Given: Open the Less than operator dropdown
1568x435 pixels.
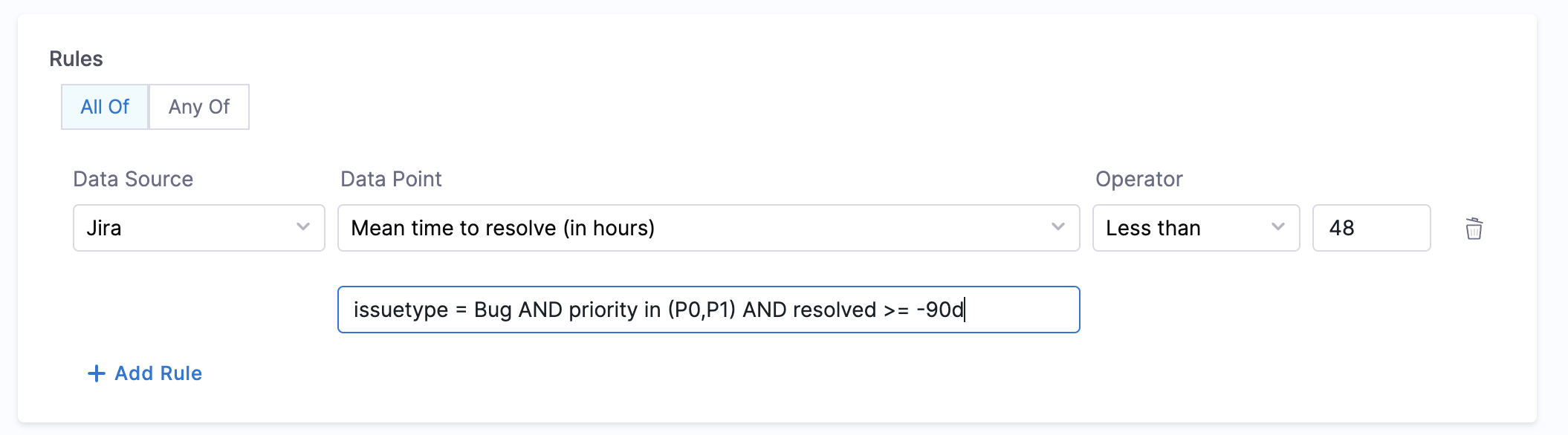Looking at the screenshot, I should [1195, 228].
